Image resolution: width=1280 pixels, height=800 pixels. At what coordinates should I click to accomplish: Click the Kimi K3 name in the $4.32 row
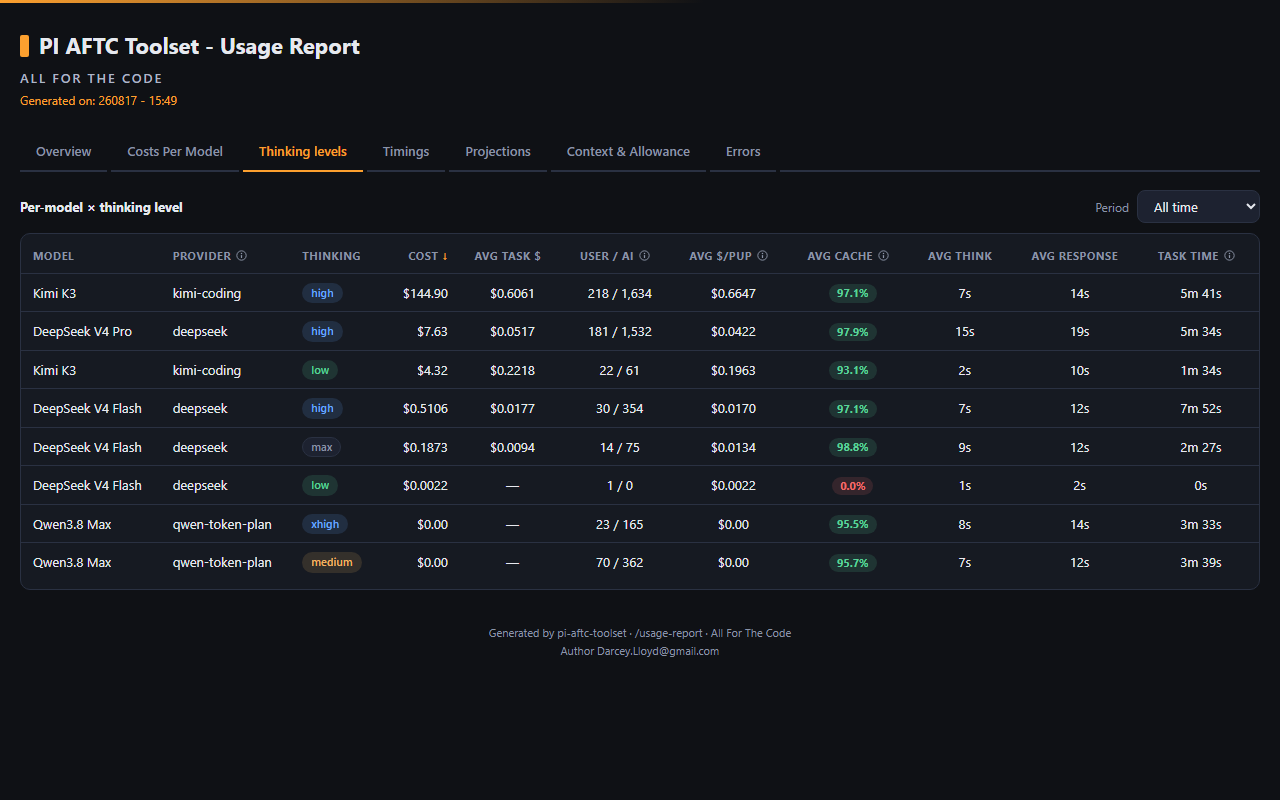click(55, 370)
